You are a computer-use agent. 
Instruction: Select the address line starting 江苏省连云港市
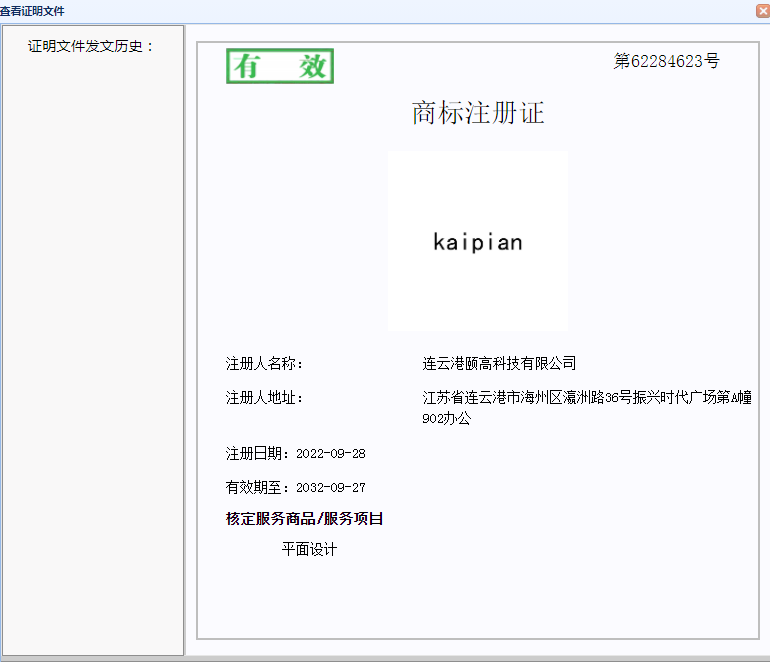587,397
